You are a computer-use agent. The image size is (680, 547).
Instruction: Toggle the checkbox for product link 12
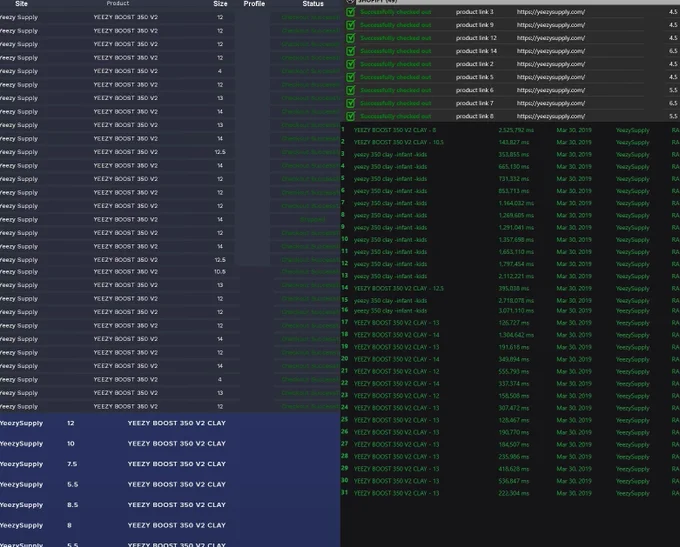(350, 38)
